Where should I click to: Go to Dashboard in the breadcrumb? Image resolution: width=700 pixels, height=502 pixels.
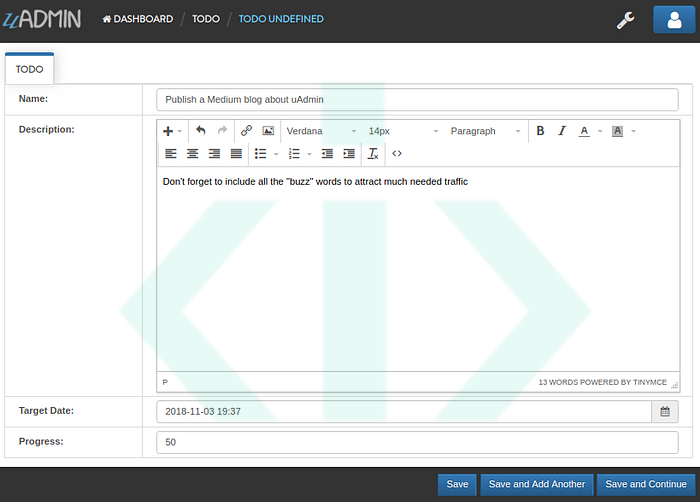point(137,19)
